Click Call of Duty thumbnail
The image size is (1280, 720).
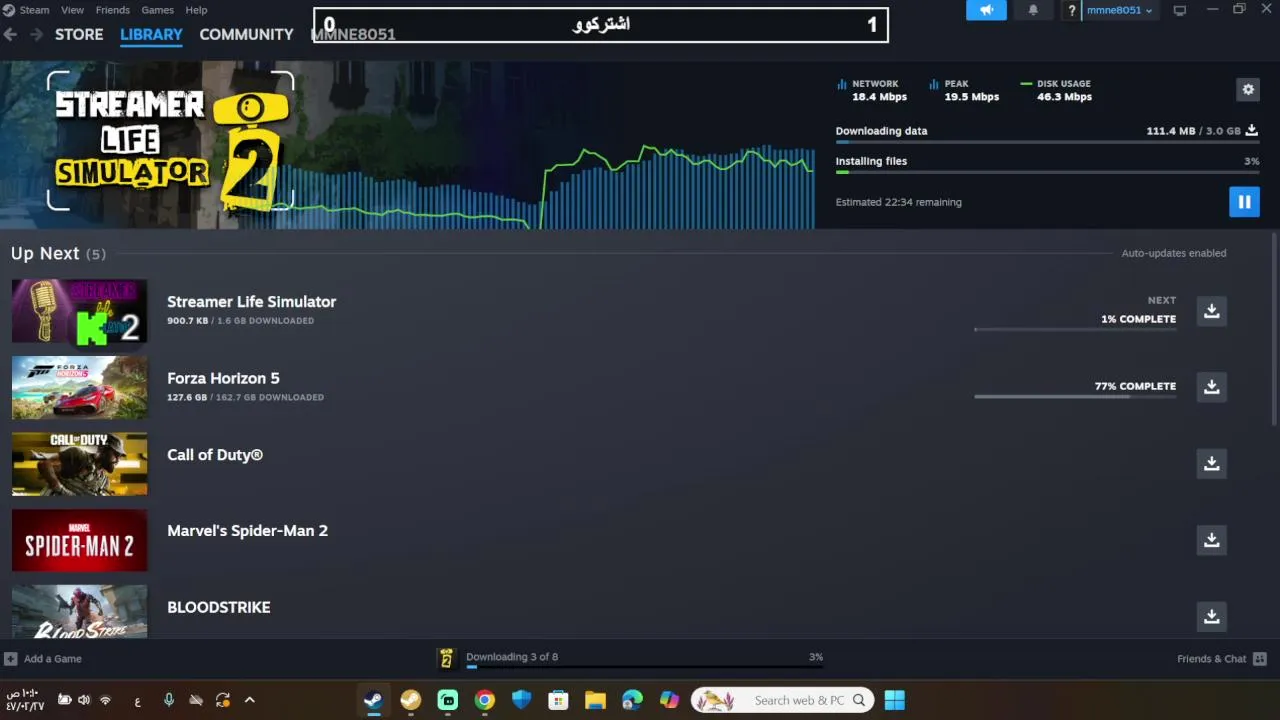79,464
